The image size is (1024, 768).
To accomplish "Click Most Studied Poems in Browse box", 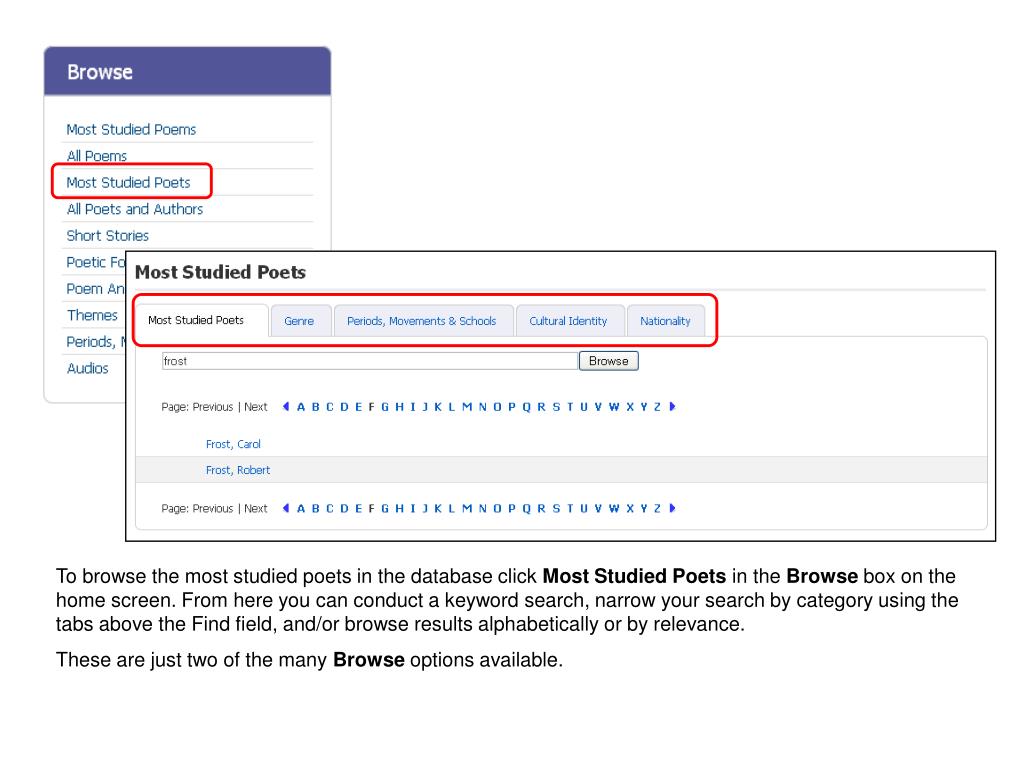I will point(131,129).
